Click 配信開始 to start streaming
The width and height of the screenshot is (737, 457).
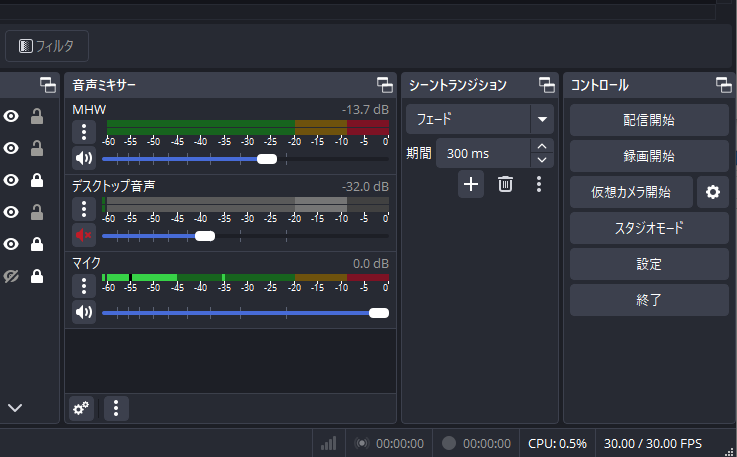point(649,120)
